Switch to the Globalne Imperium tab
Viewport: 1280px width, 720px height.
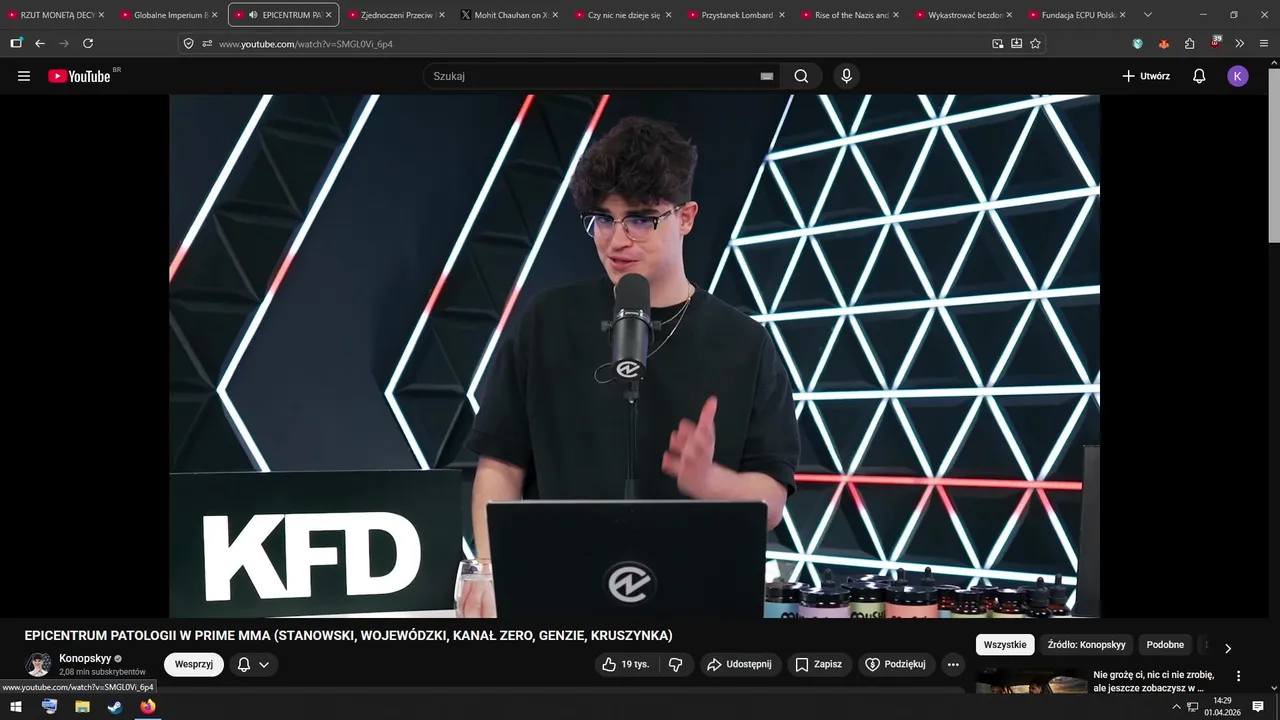coord(170,15)
